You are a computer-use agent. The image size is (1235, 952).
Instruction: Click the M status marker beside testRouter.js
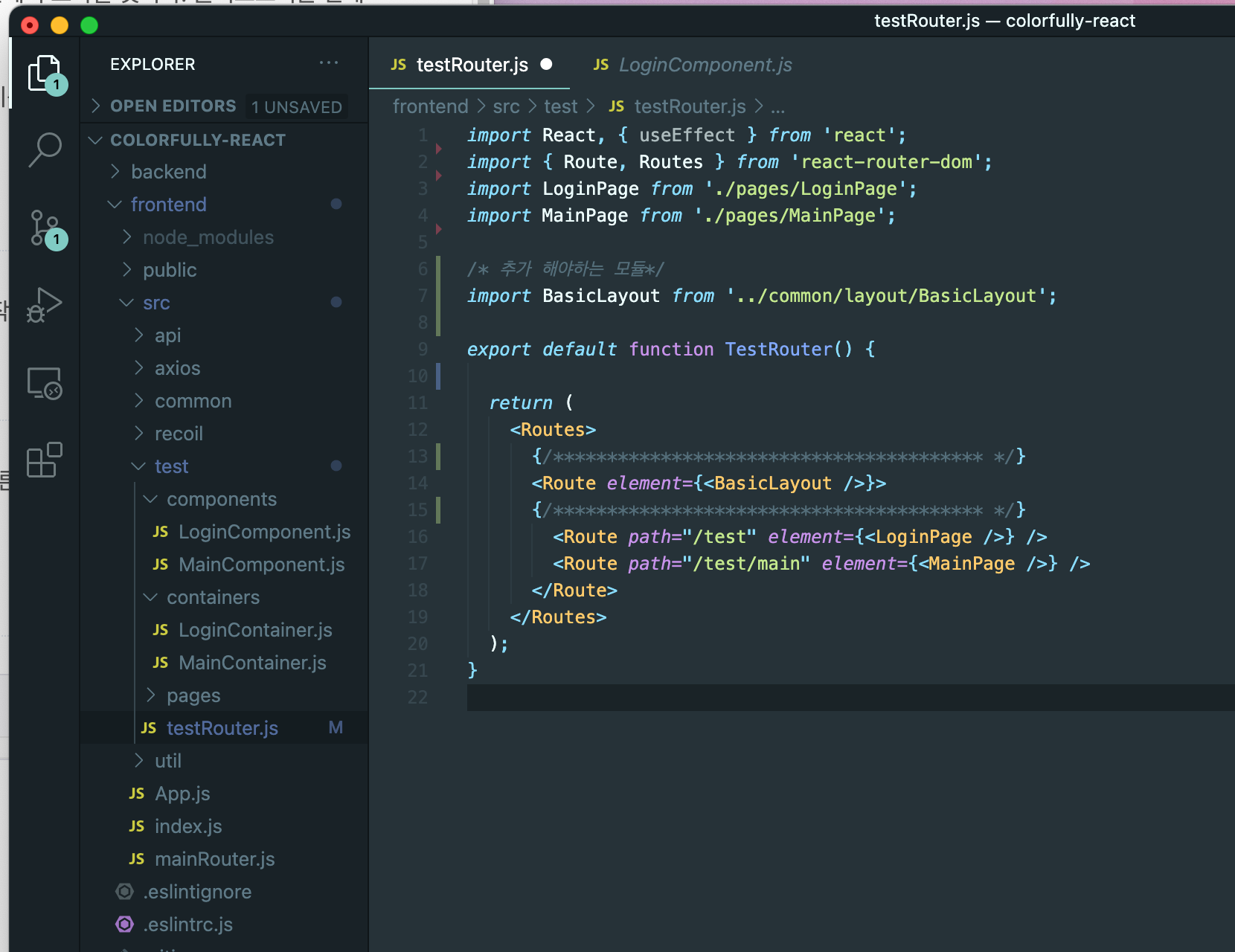click(336, 727)
